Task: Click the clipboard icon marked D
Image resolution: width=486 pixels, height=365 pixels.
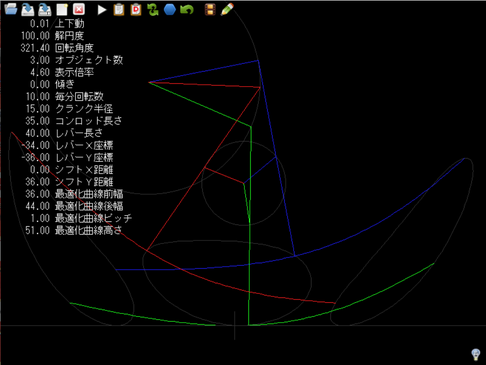Action: point(136,9)
